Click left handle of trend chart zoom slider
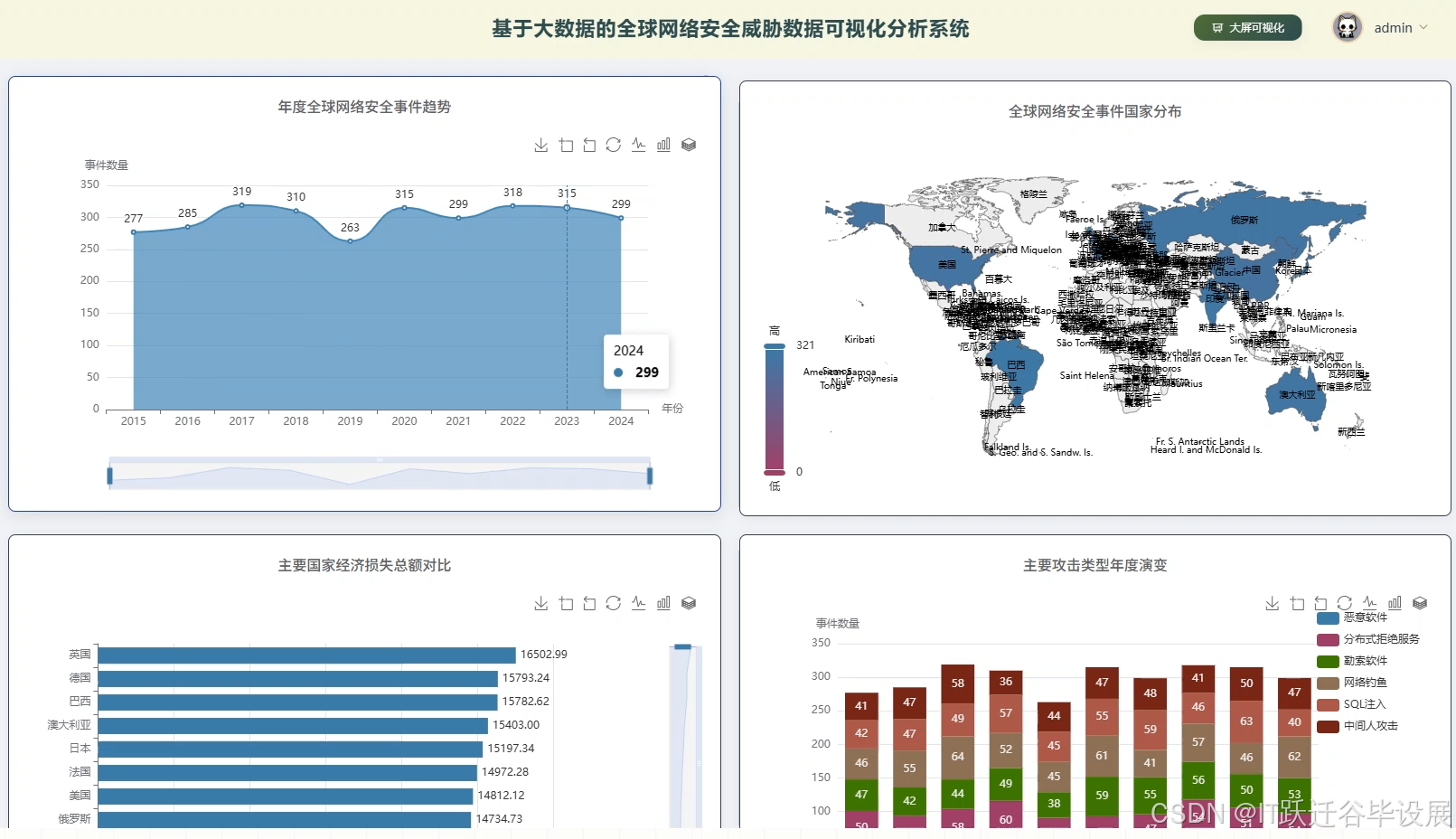The width and height of the screenshot is (1456, 839). (x=110, y=476)
